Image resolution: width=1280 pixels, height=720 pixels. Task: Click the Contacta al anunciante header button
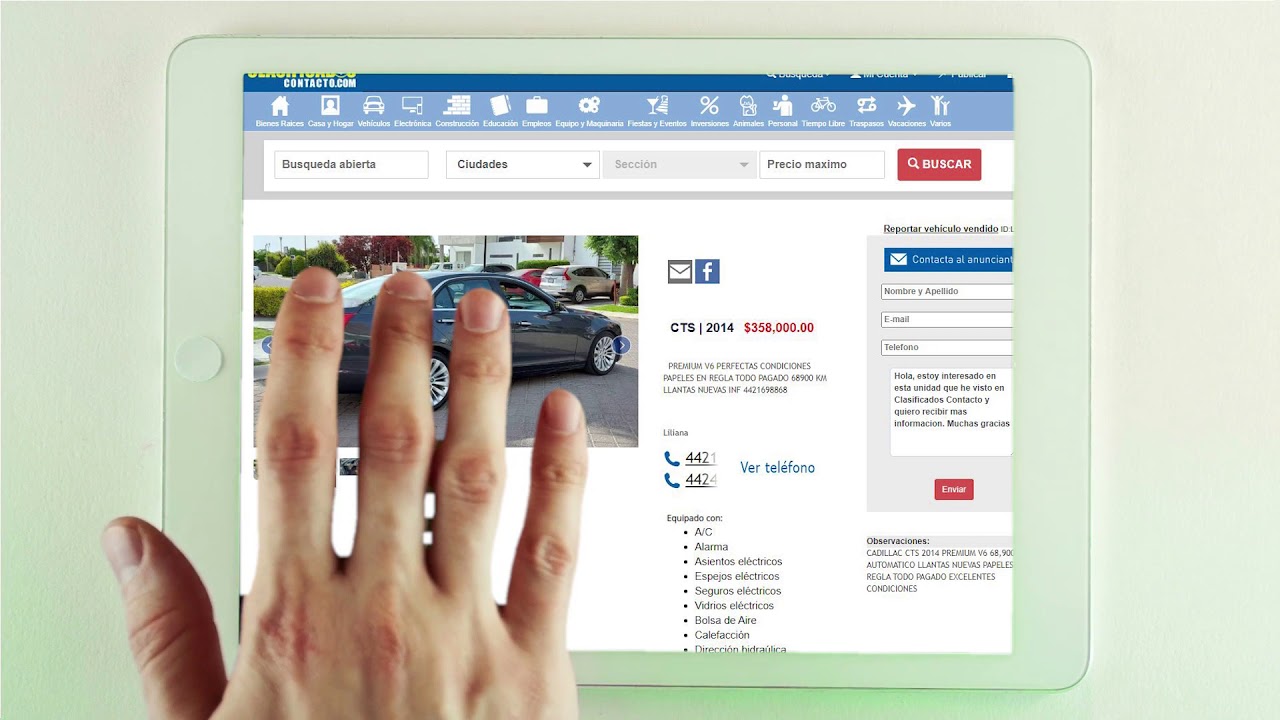pyautogui.click(x=949, y=260)
